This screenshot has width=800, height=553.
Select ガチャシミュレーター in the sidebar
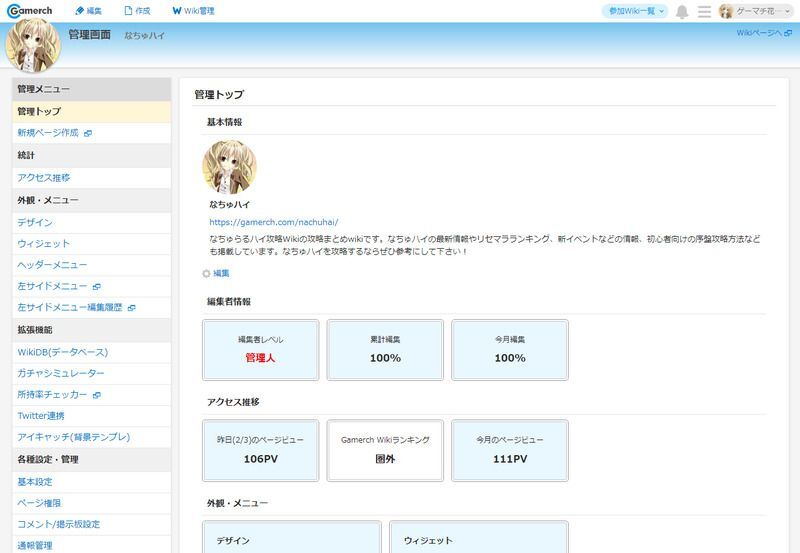tap(61, 373)
